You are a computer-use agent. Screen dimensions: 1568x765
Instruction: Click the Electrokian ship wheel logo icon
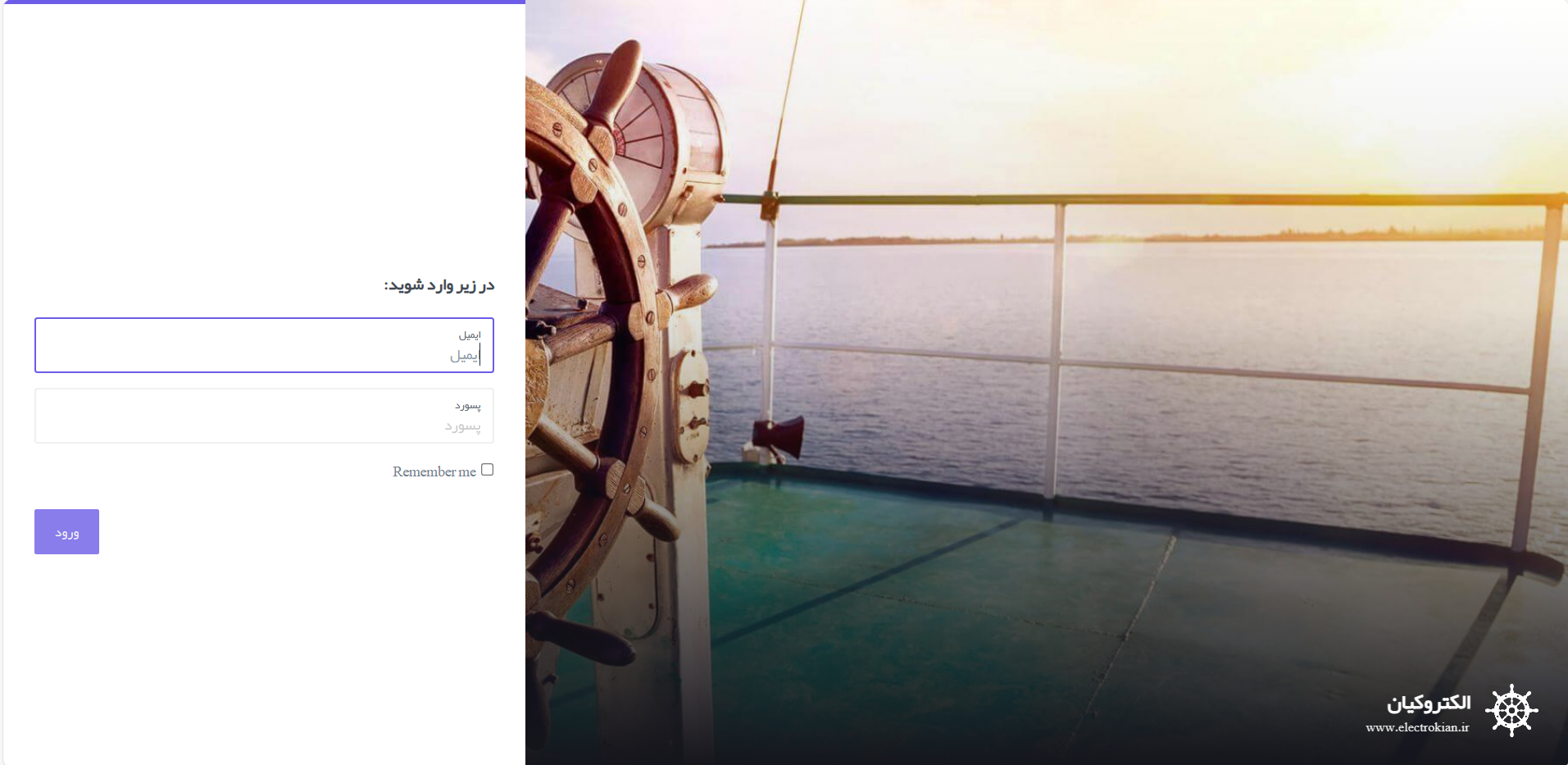[1511, 710]
